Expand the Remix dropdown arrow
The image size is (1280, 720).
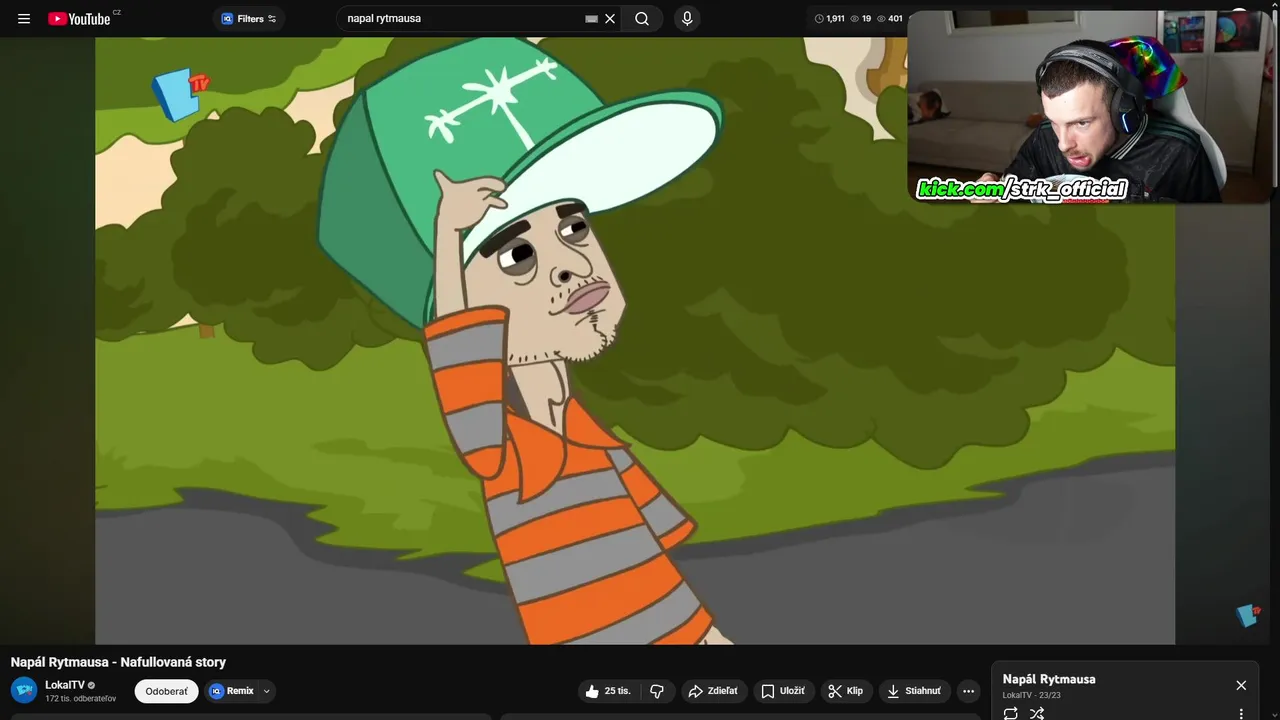coord(267,691)
